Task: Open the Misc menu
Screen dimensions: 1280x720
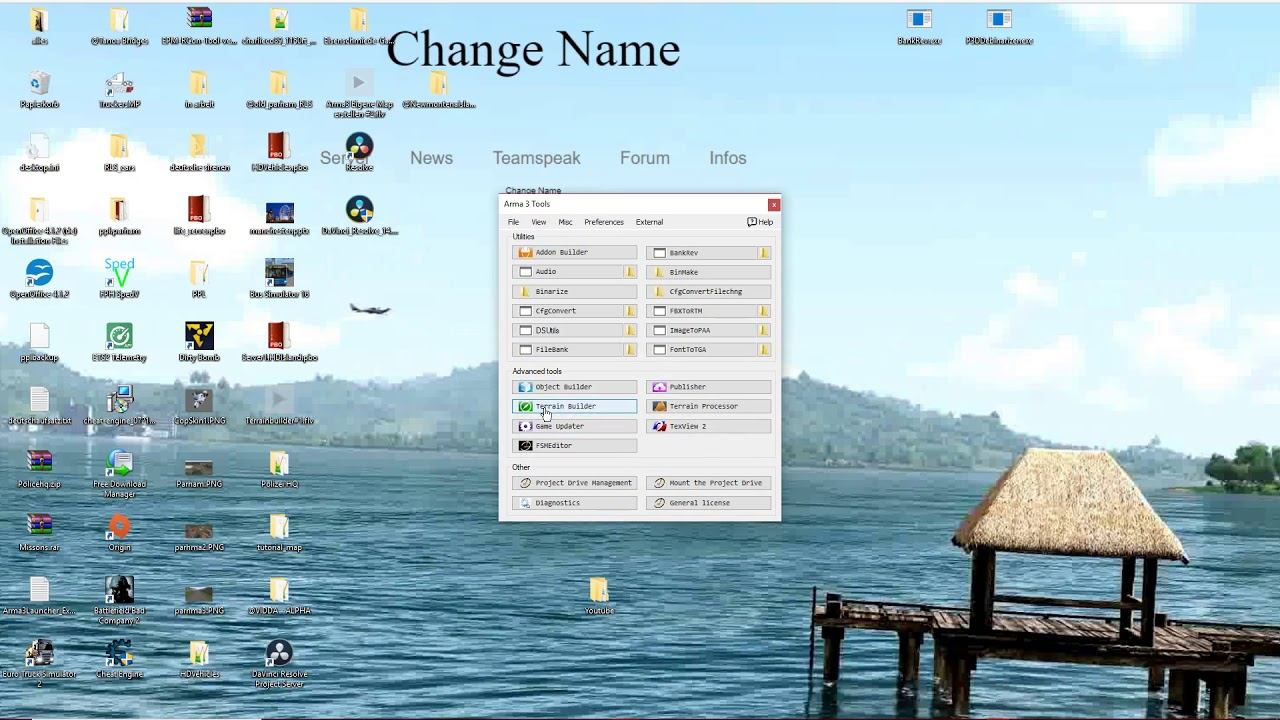Action: pos(565,222)
